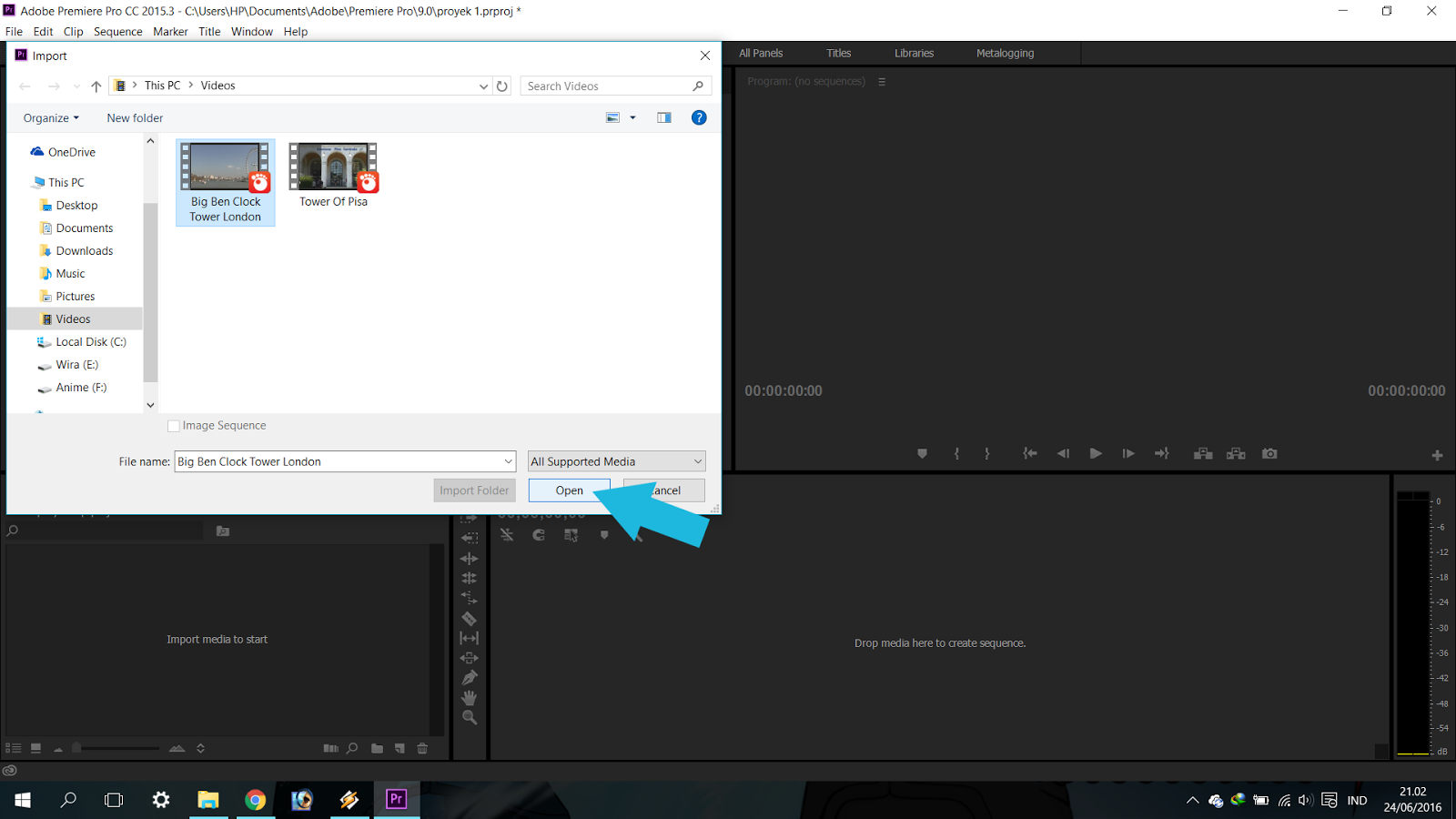Create a search bin from the query

223,531
